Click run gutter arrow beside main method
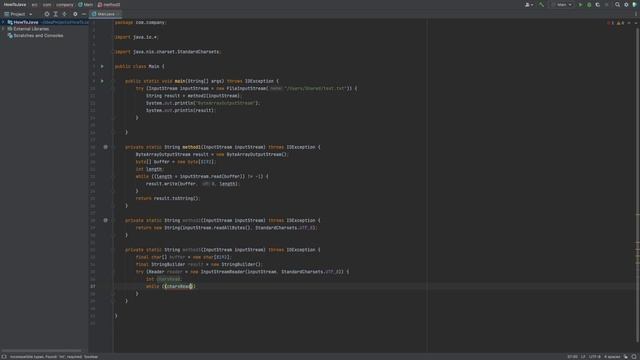This screenshot has width=640, height=360. click(x=102, y=81)
